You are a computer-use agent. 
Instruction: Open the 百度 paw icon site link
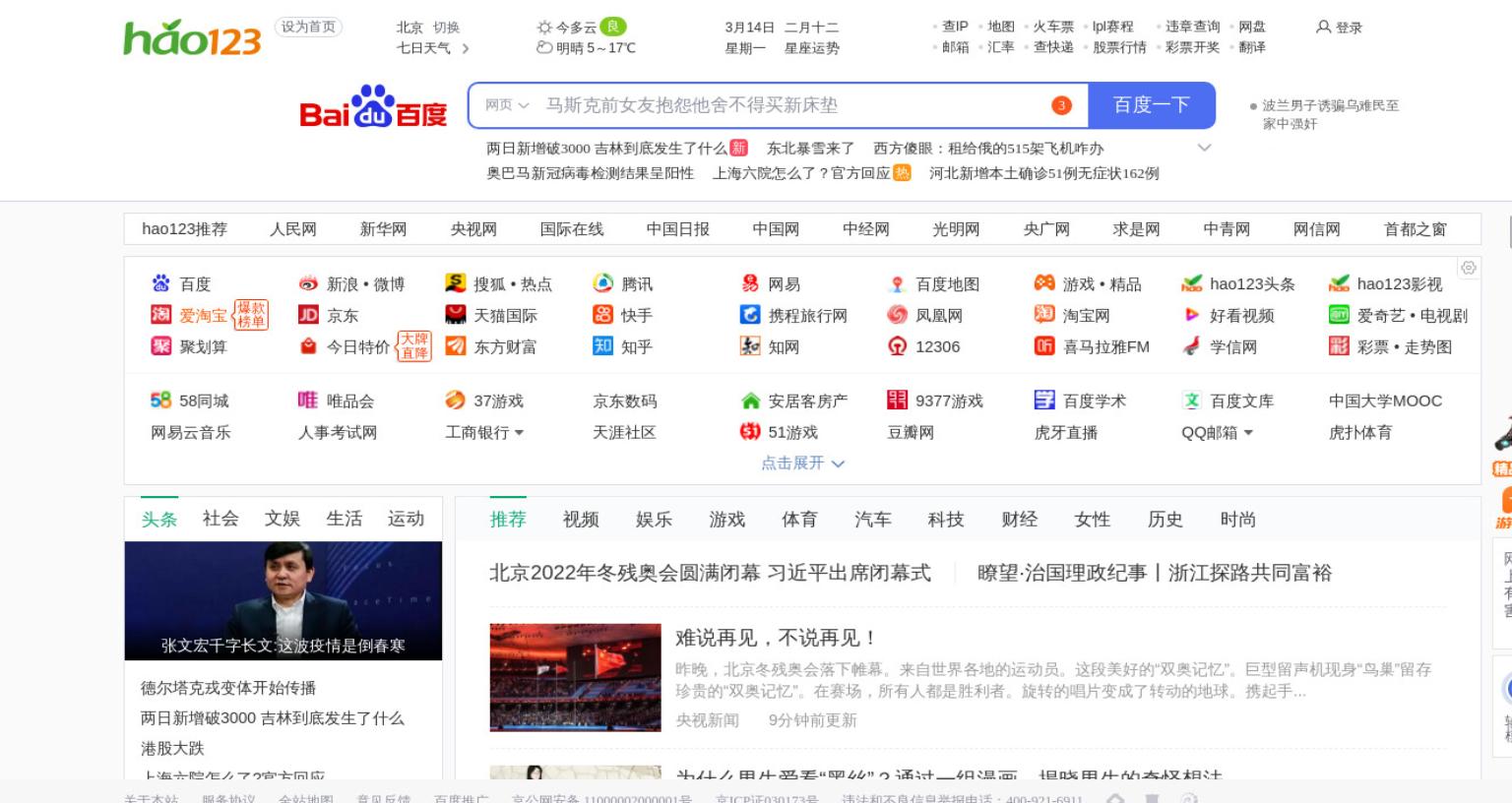click(160, 283)
